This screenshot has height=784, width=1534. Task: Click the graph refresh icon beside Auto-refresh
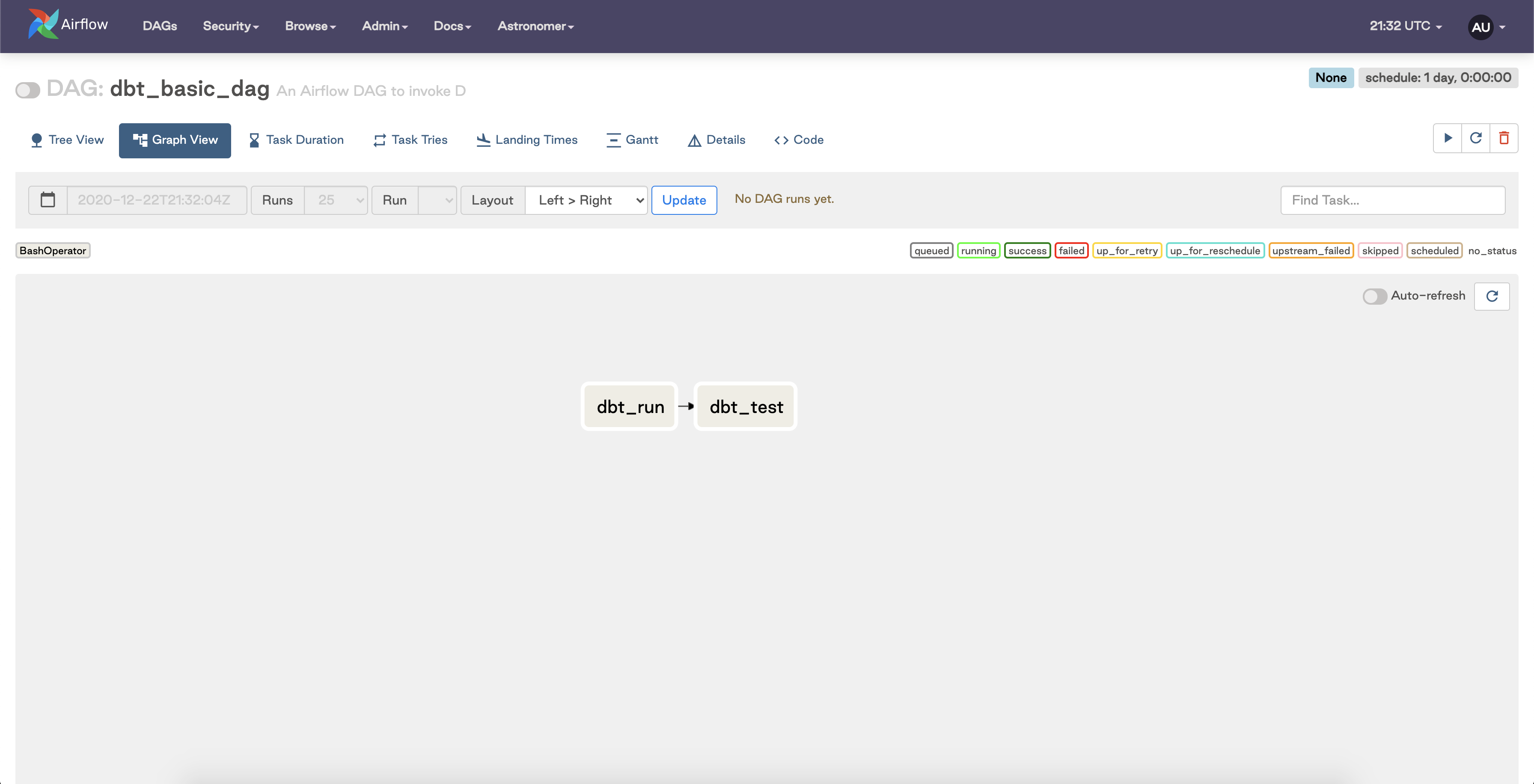pyautogui.click(x=1491, y=297)
